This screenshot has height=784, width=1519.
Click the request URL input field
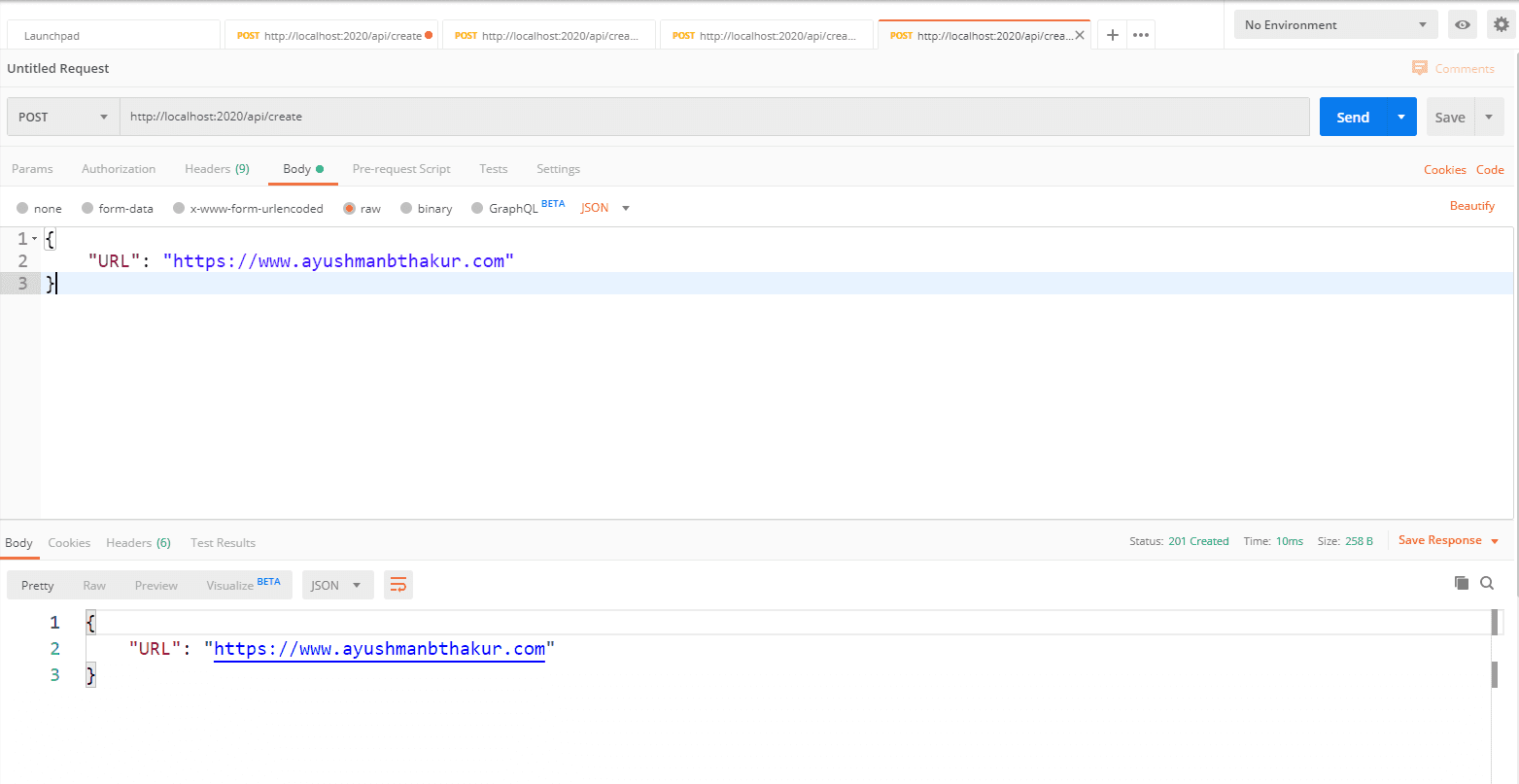714,117
